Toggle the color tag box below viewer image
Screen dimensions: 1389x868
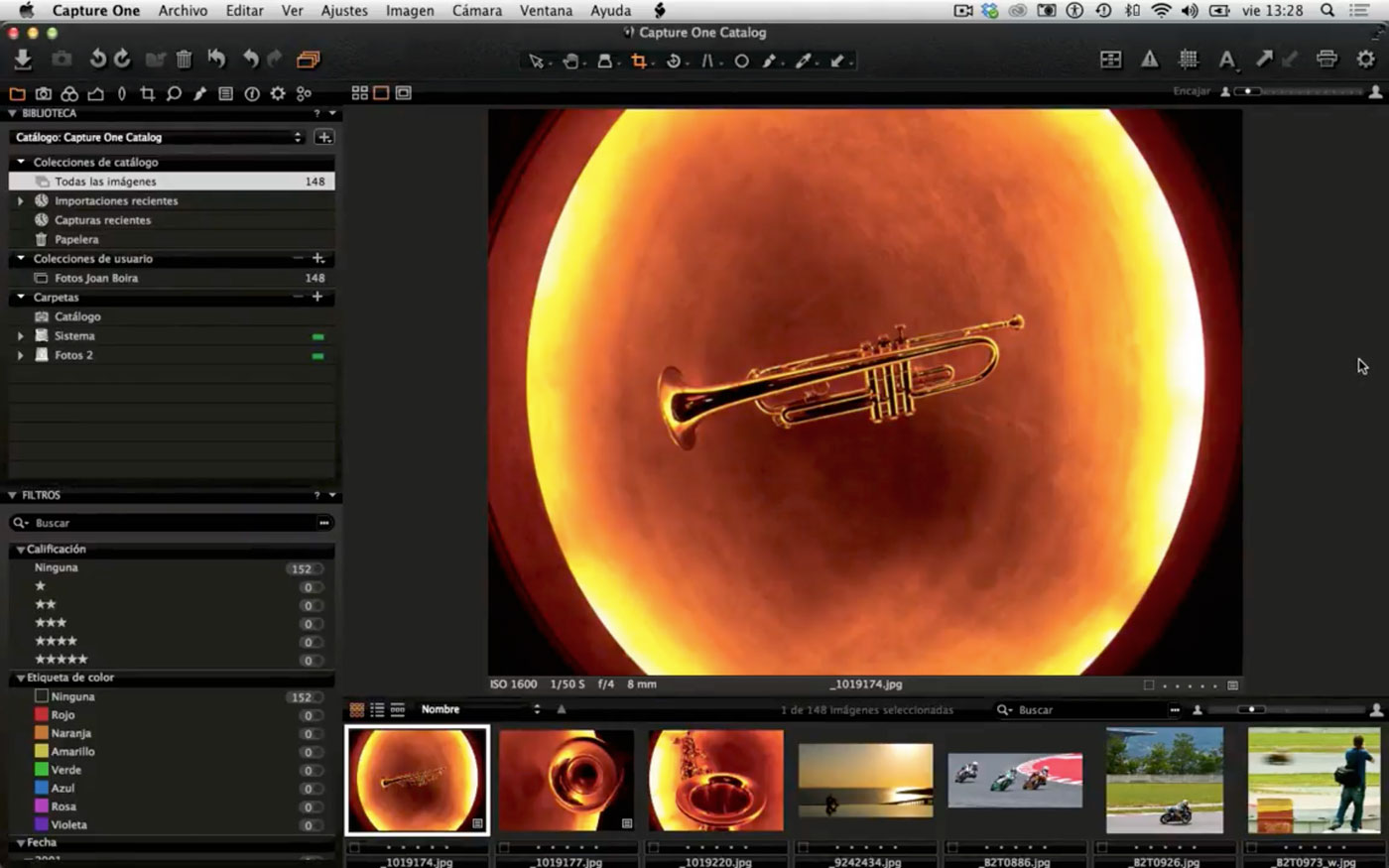click(x=1149, y=684)
